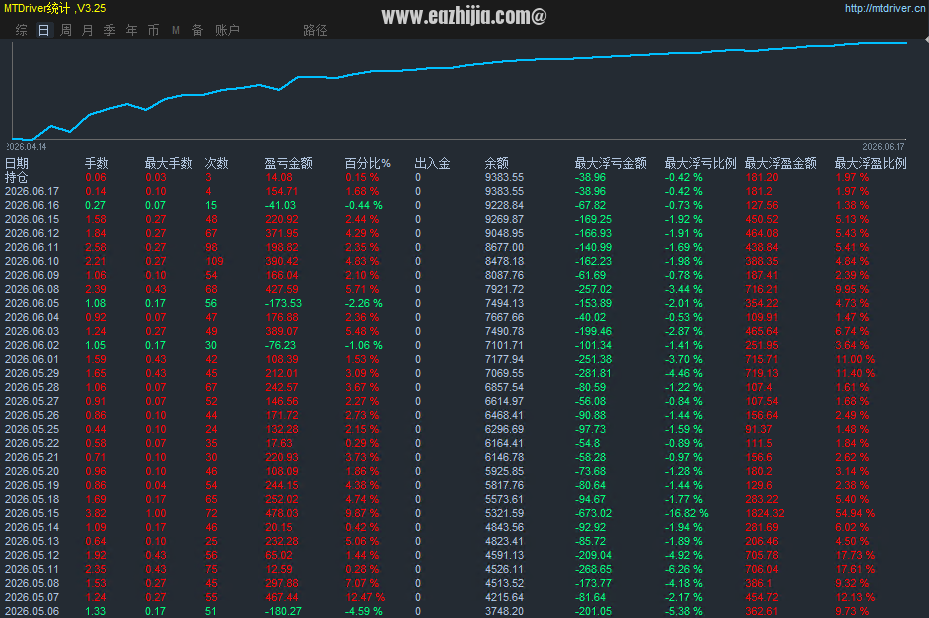Screen dimensions: 929x618
Task: Click max floating profit 1824.32
Action: [x=765, y=513]
